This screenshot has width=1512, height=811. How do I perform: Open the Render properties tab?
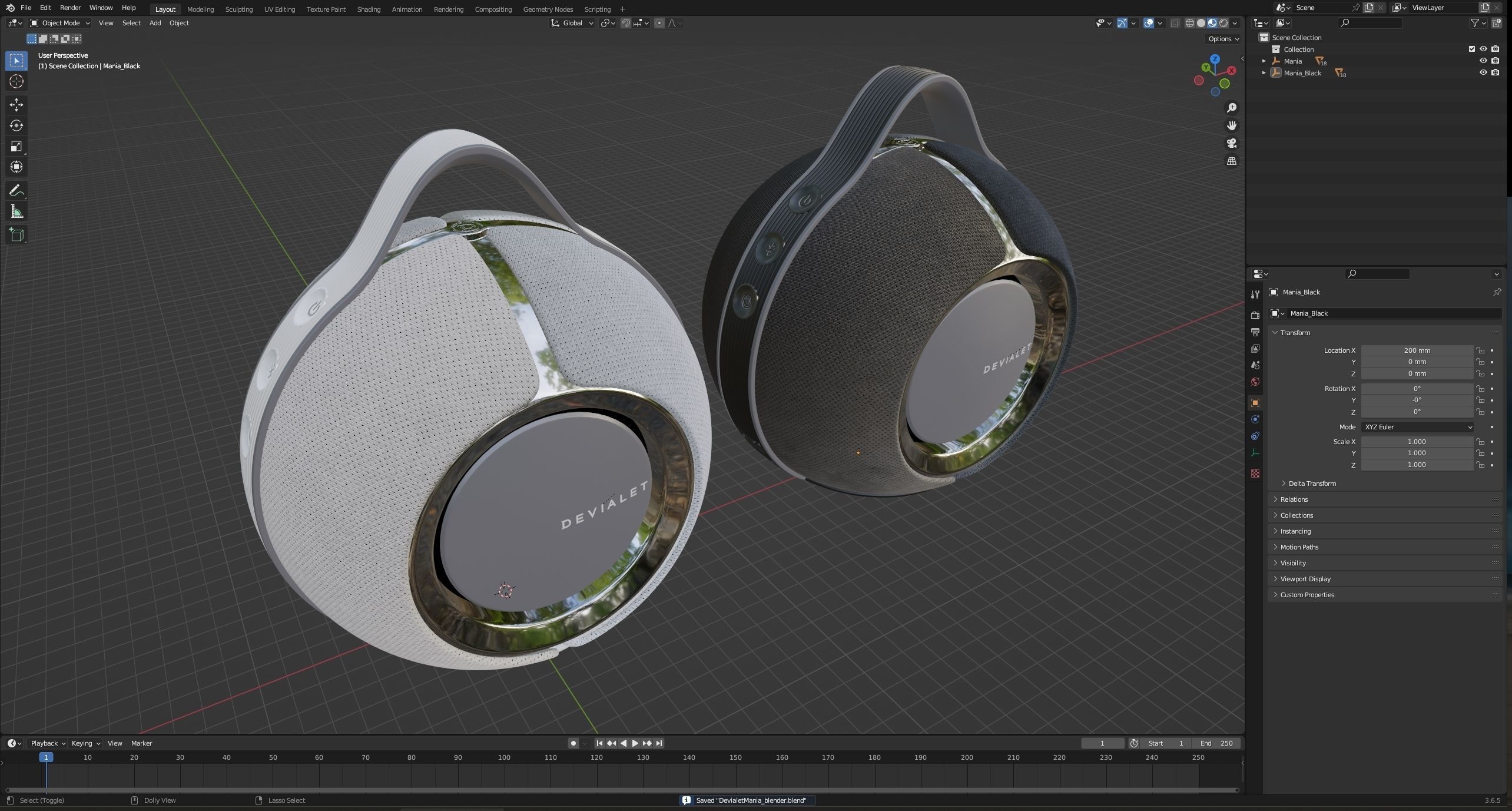[x=1255, y=315]
